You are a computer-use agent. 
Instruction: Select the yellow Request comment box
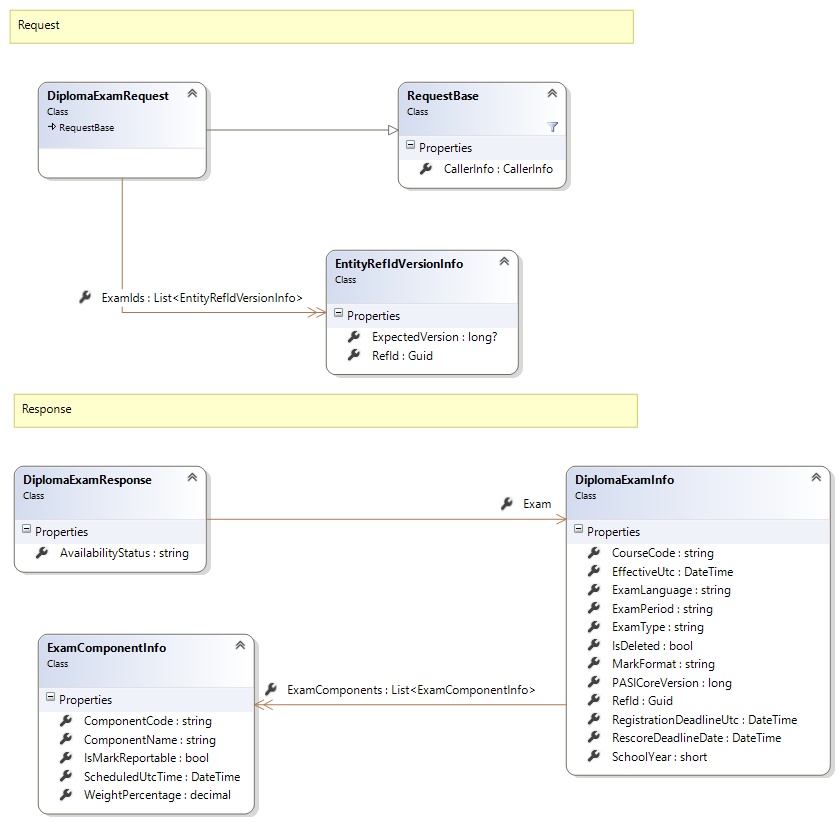click(321, 26)
